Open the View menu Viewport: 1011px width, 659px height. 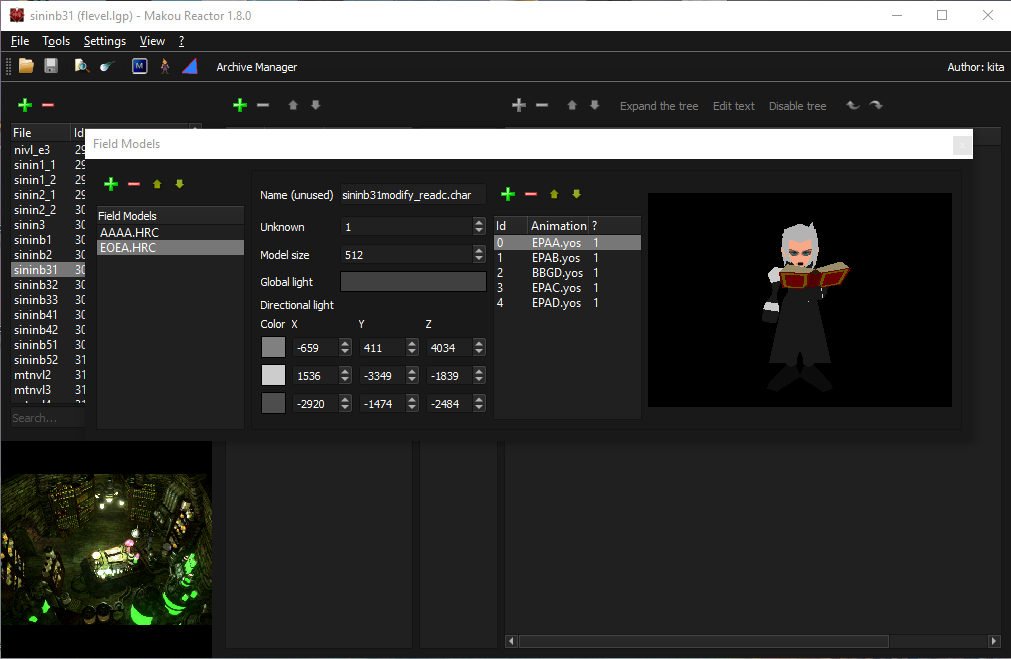tap(152, 41)
